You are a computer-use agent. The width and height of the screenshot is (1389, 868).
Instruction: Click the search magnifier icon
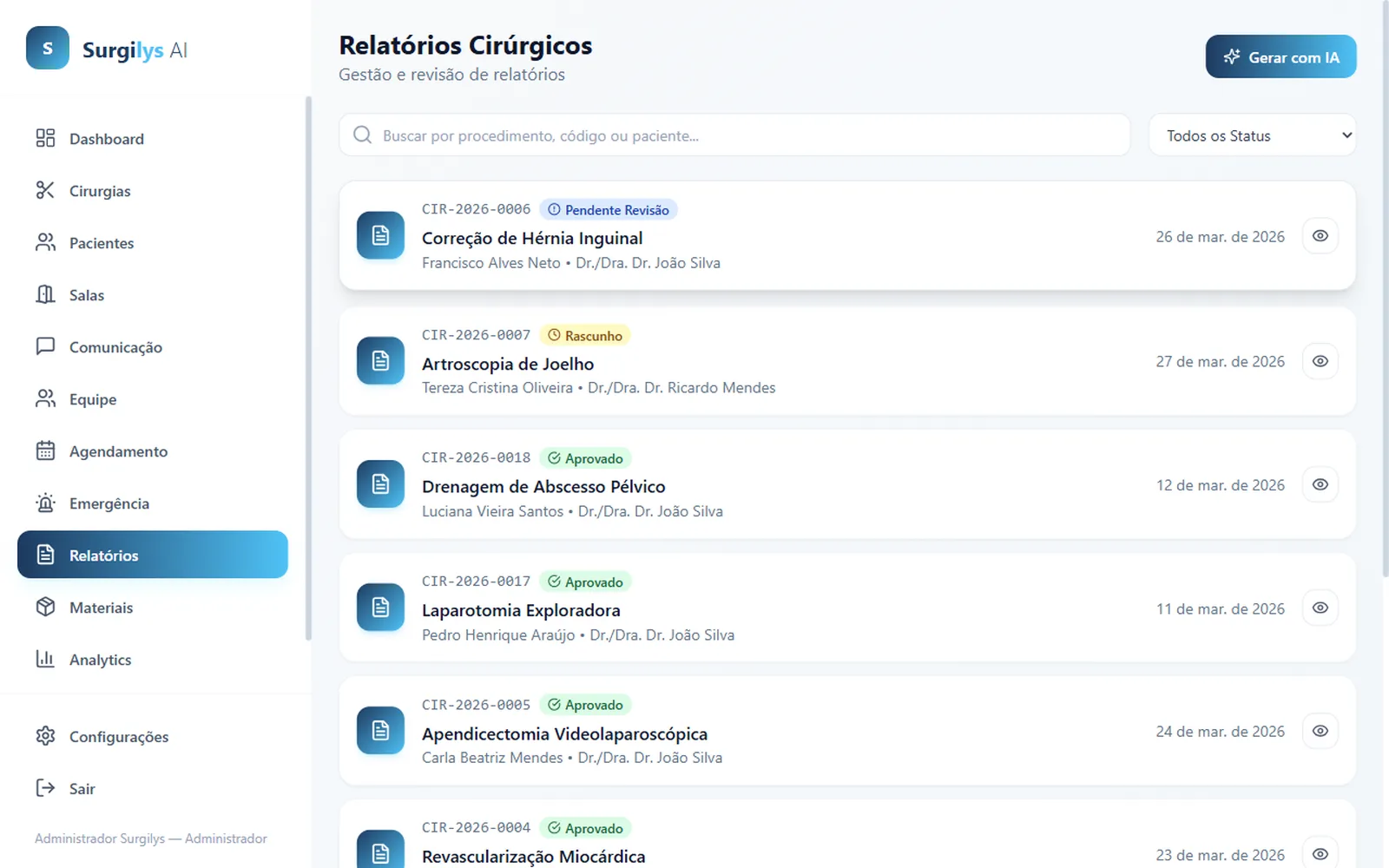click(363, 135)
